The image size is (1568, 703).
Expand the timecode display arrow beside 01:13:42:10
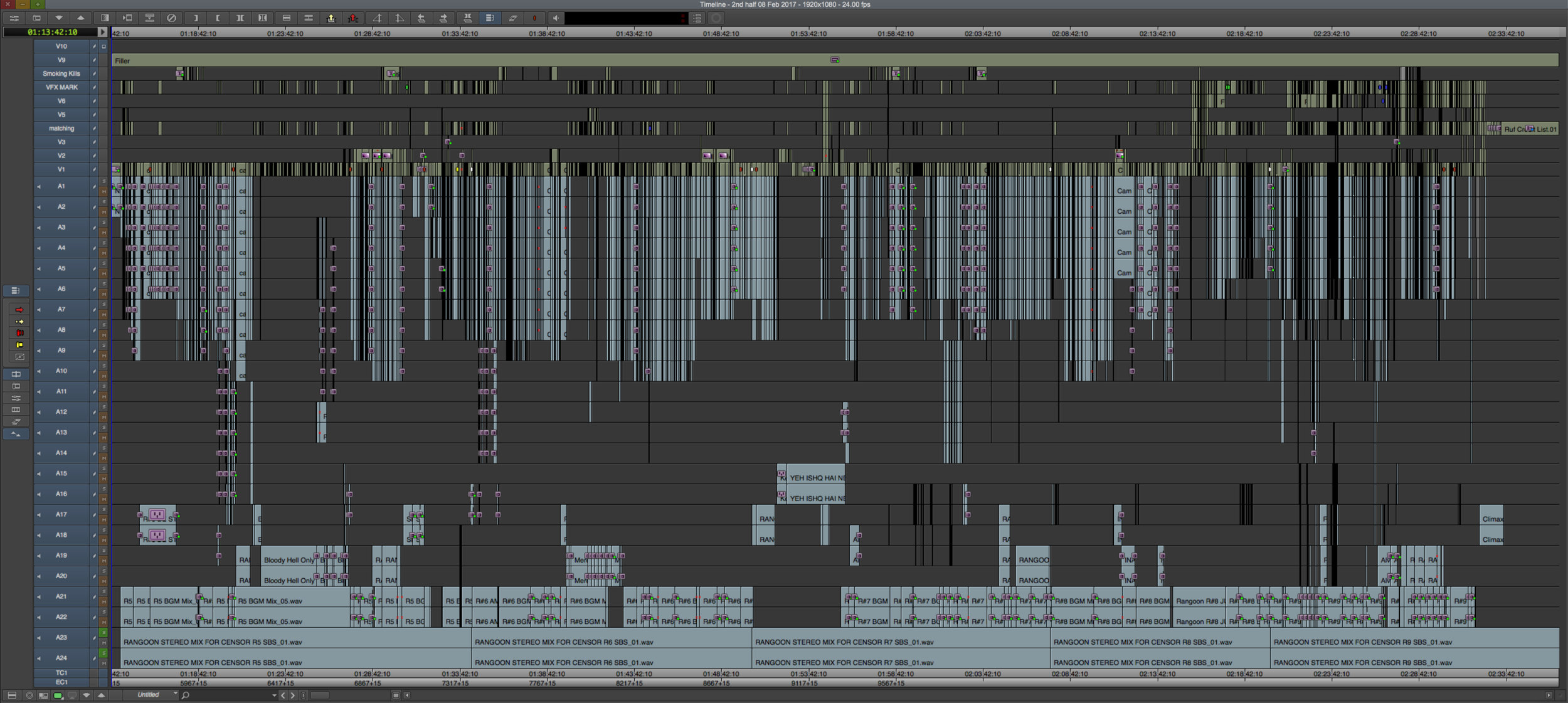[x=103, y=32]
